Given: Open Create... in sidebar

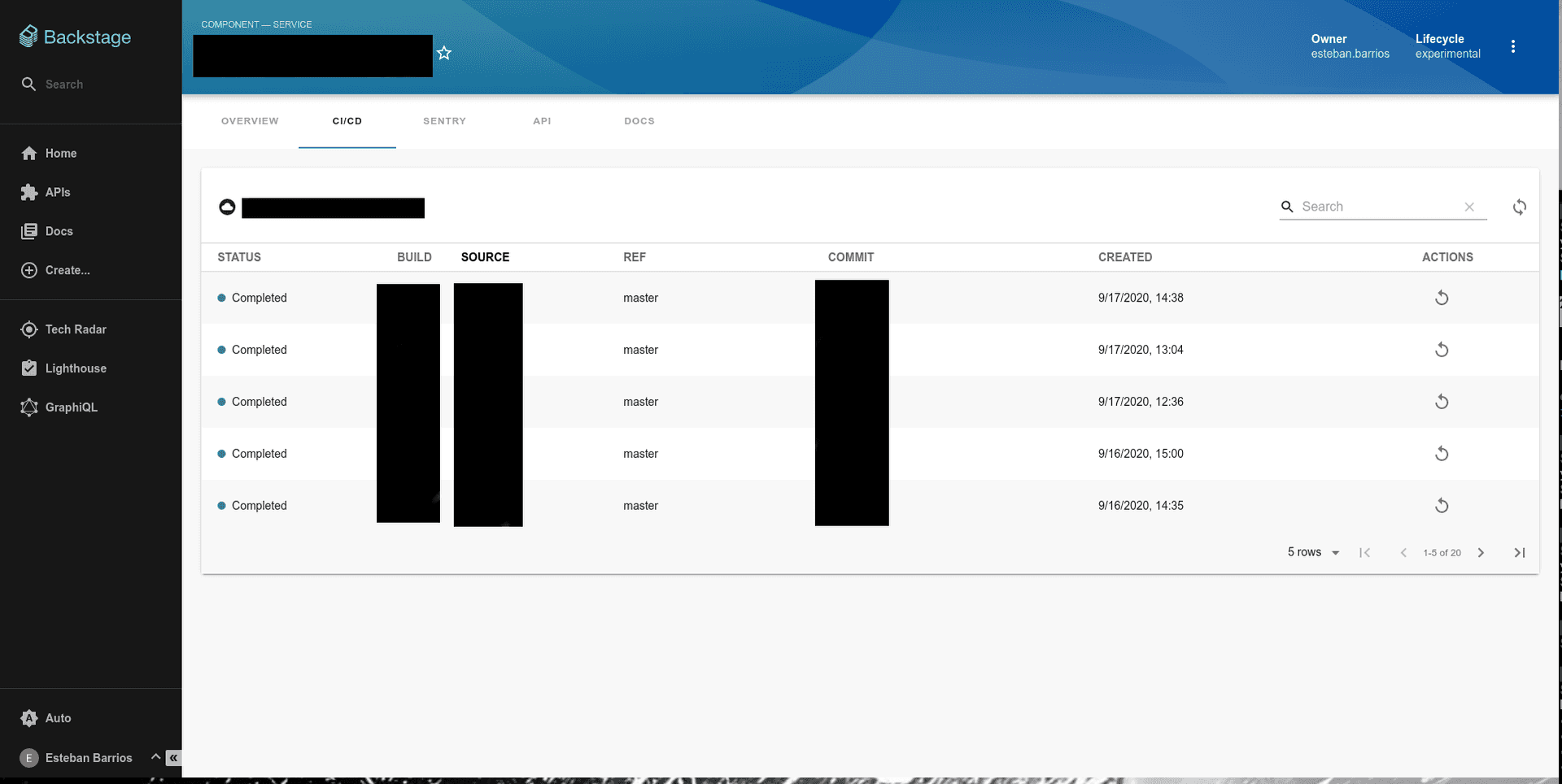Looking at the screenshot, I should [55, 270].
